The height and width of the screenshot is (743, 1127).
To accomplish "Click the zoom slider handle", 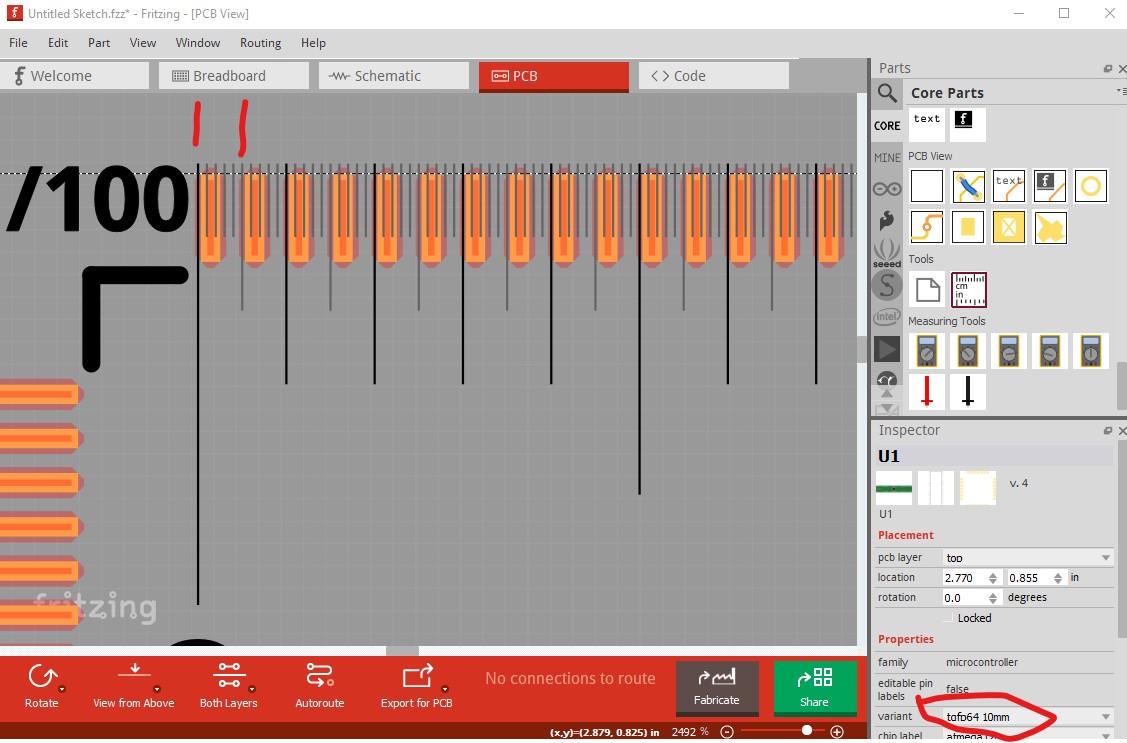I will coord(807,730).
